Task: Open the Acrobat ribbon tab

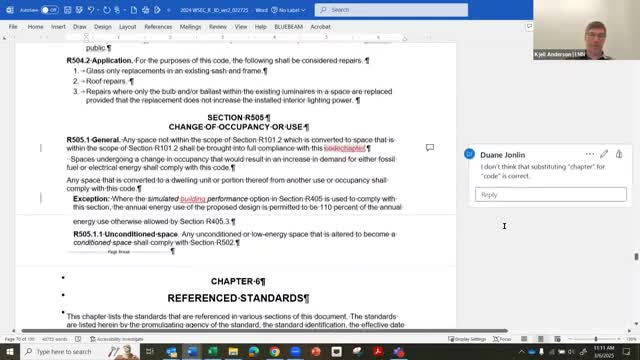Action: pos(320,27)
